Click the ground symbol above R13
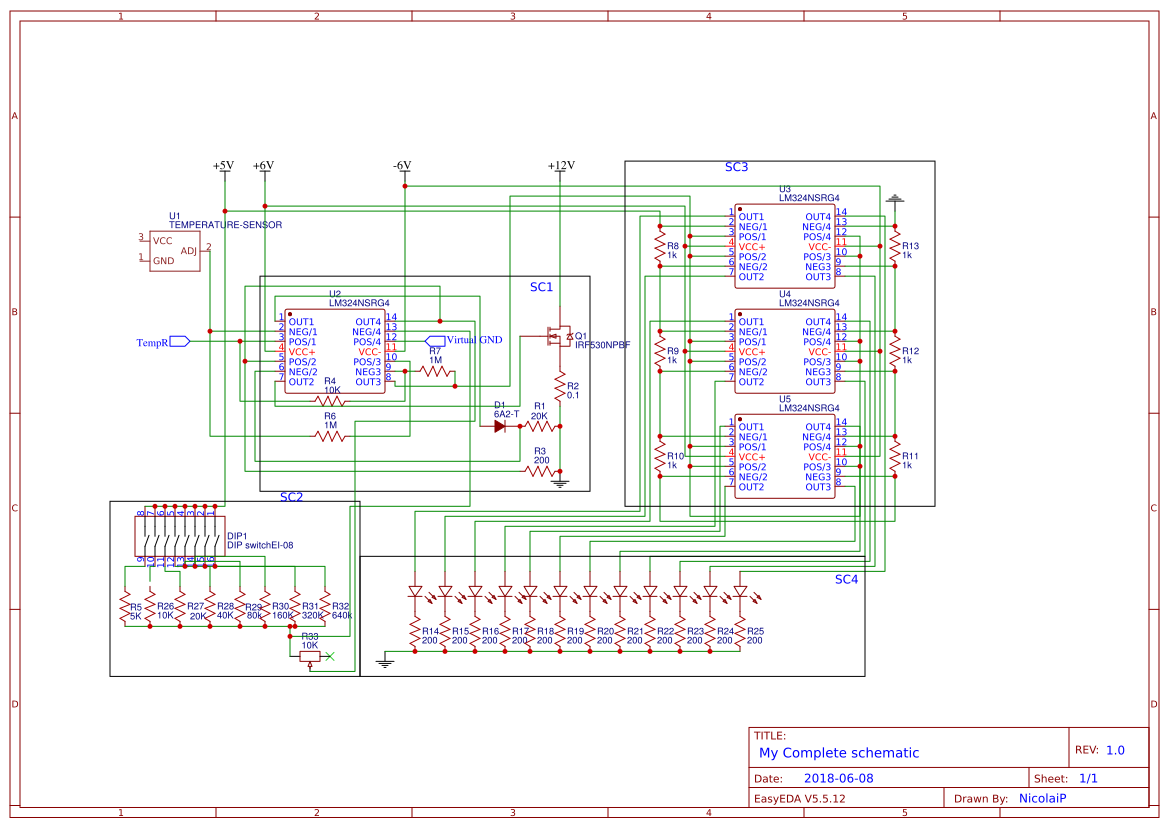 pyautogui.click(x=895, y=199)
